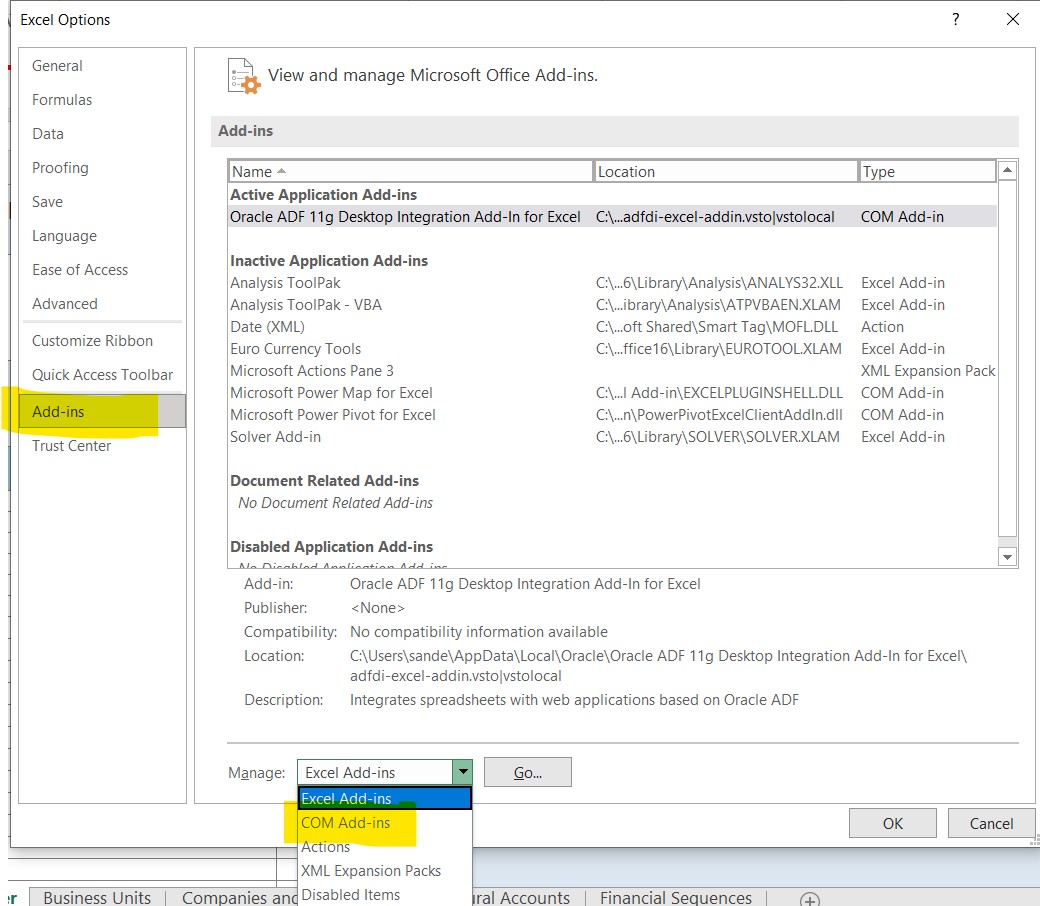The height and width of the screenshot is (906, 1040).
Task: Sort add-ins by Type column
Action: [927, 171]
